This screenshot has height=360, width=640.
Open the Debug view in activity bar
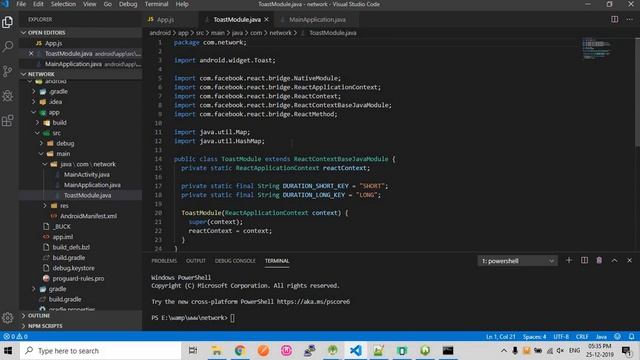pyautogui.click(x=7, y=96)
